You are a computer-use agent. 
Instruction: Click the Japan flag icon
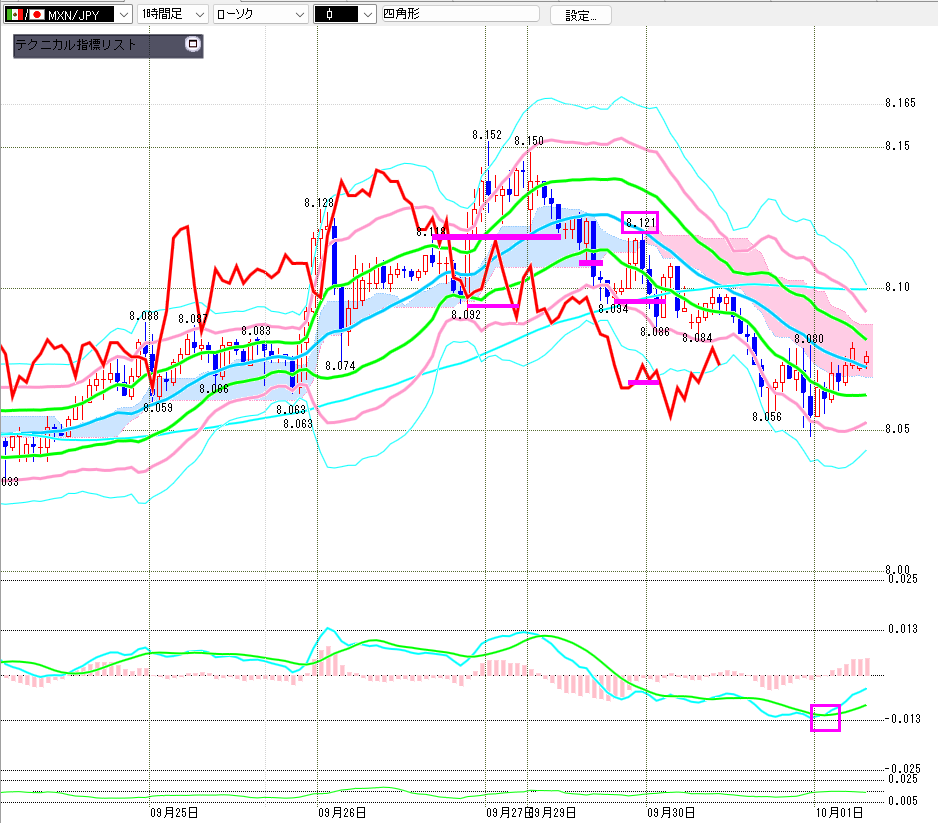click(37, 15)
